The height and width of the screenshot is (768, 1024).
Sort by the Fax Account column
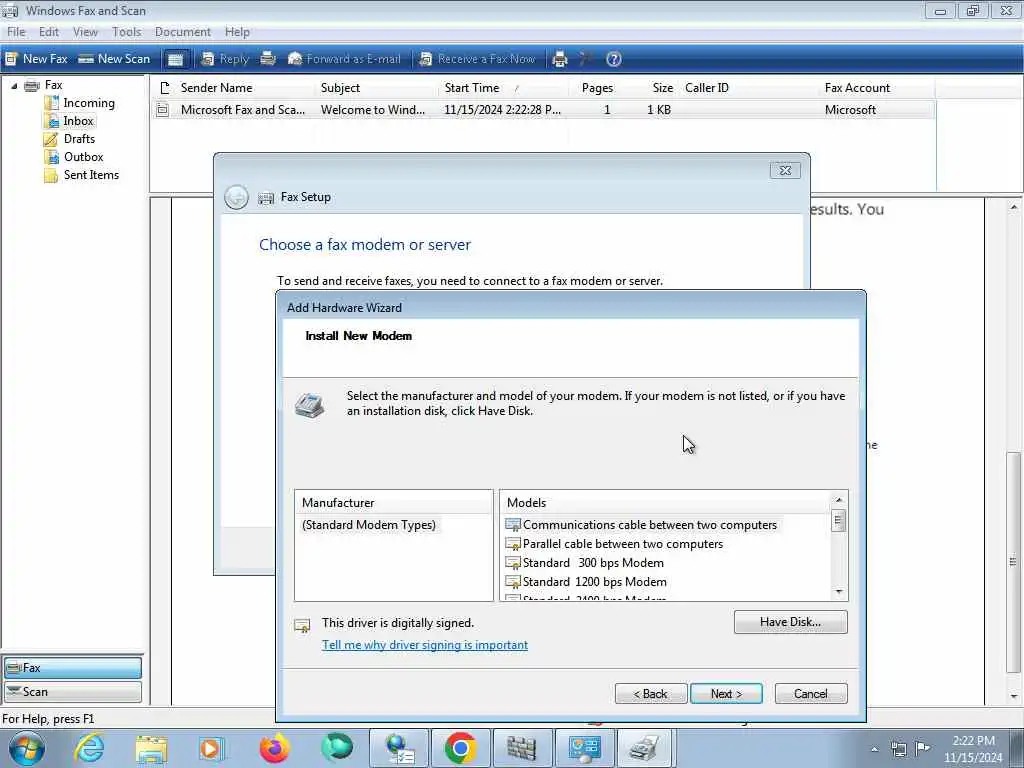coord(876,88)
